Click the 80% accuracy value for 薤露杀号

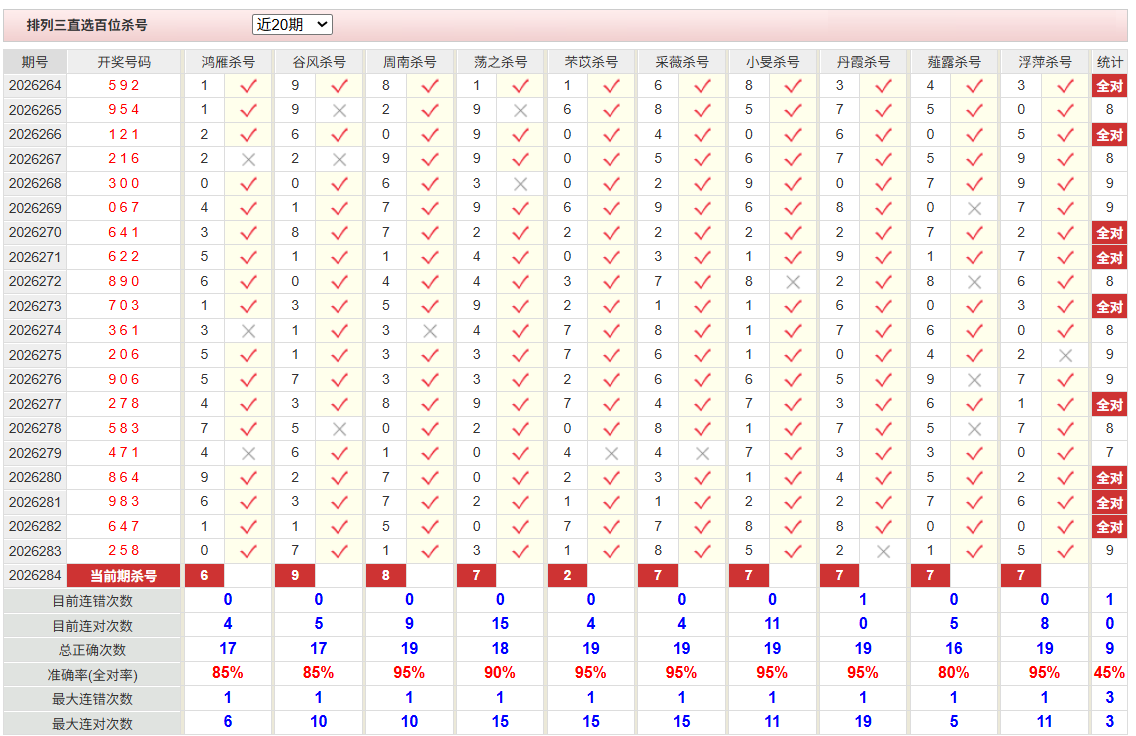[x=953, y=673]
